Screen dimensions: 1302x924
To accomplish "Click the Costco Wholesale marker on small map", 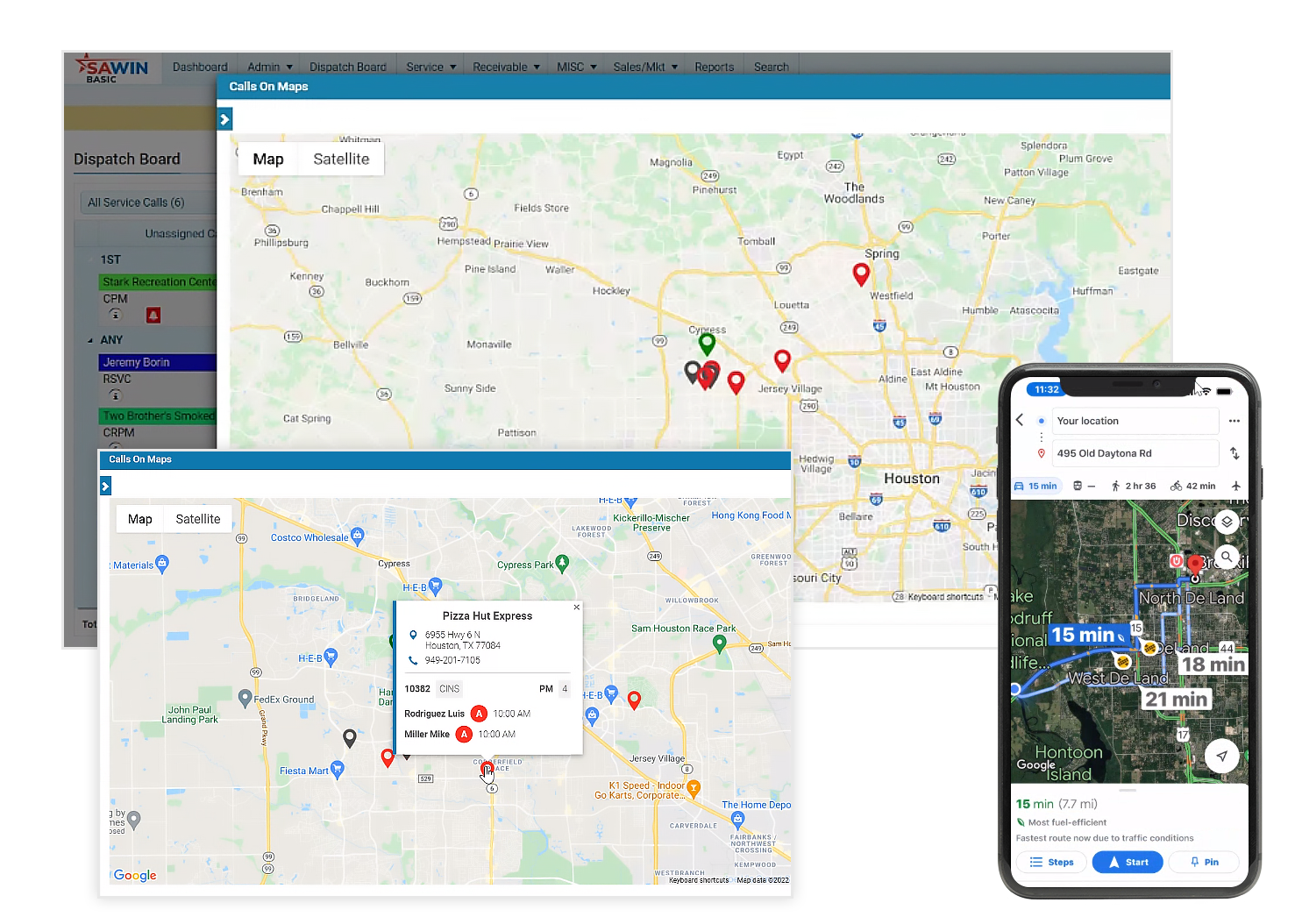I will pyautogui.click(x=357, y=537).
